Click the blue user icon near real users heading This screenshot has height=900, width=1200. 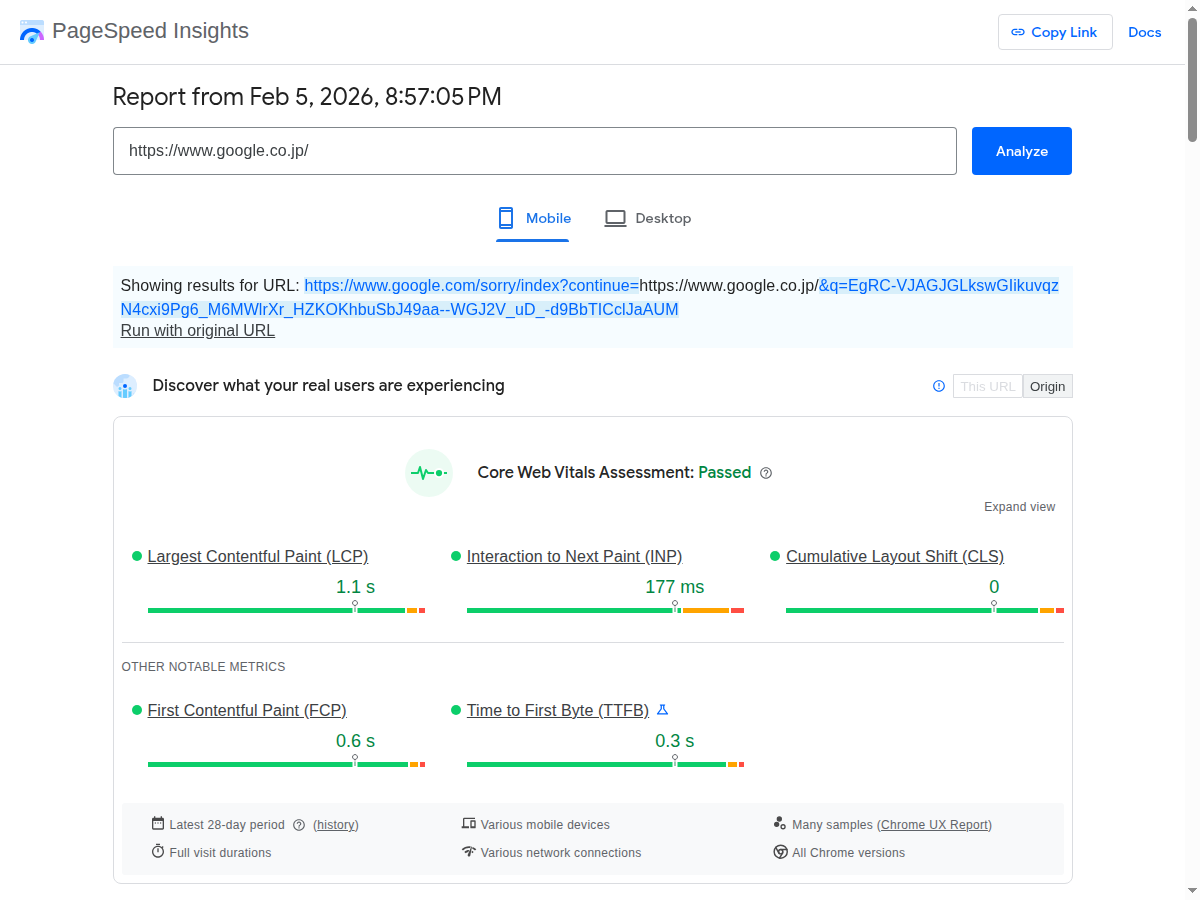coord(125,386)
